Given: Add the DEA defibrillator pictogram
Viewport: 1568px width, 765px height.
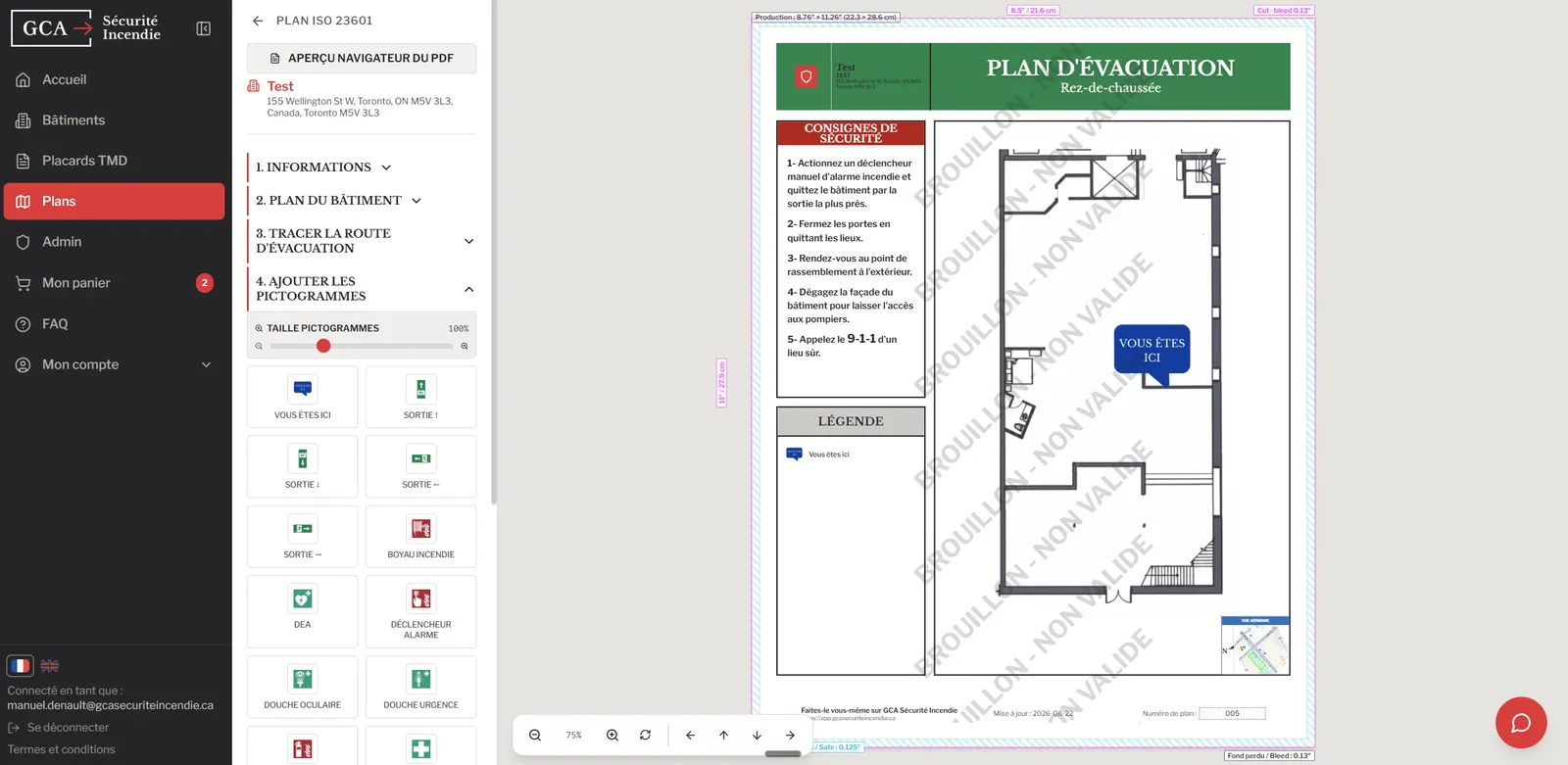Looking at the screenshot, I should coord(303,611).
